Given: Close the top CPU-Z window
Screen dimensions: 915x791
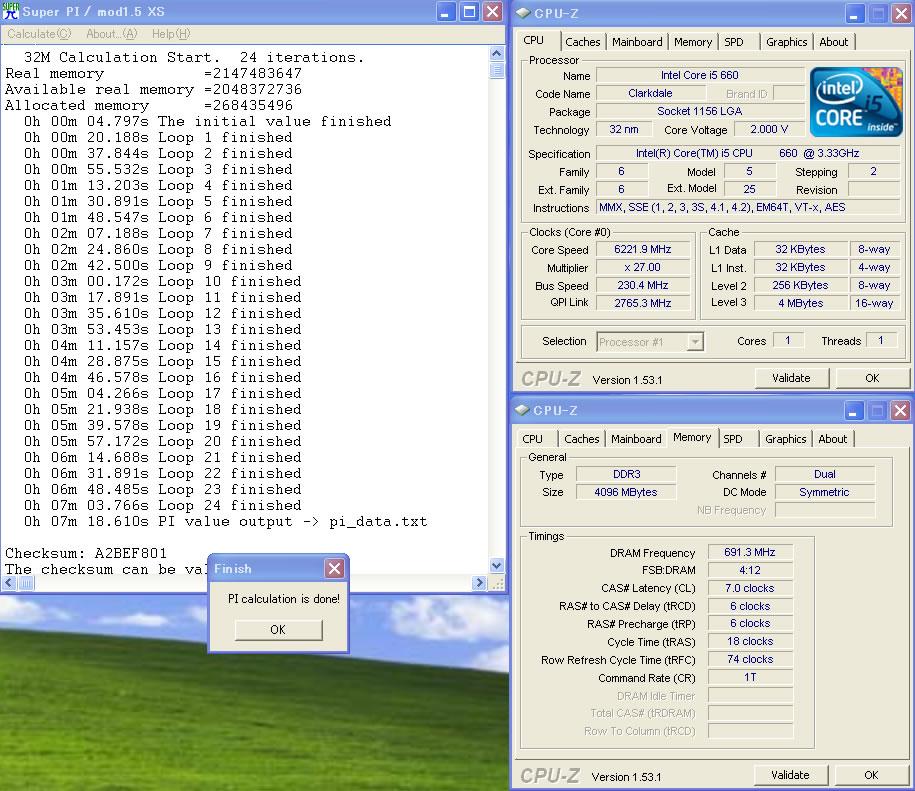Looking at the screenshot, I should pyautogui.click(x=902, y=14).
